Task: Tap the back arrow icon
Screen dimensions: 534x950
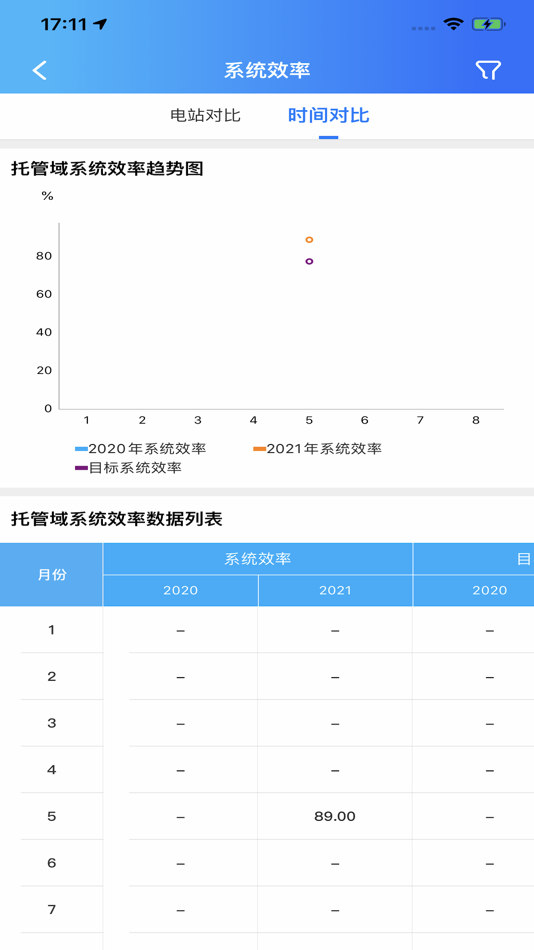Action: click(x=39, y=70)
